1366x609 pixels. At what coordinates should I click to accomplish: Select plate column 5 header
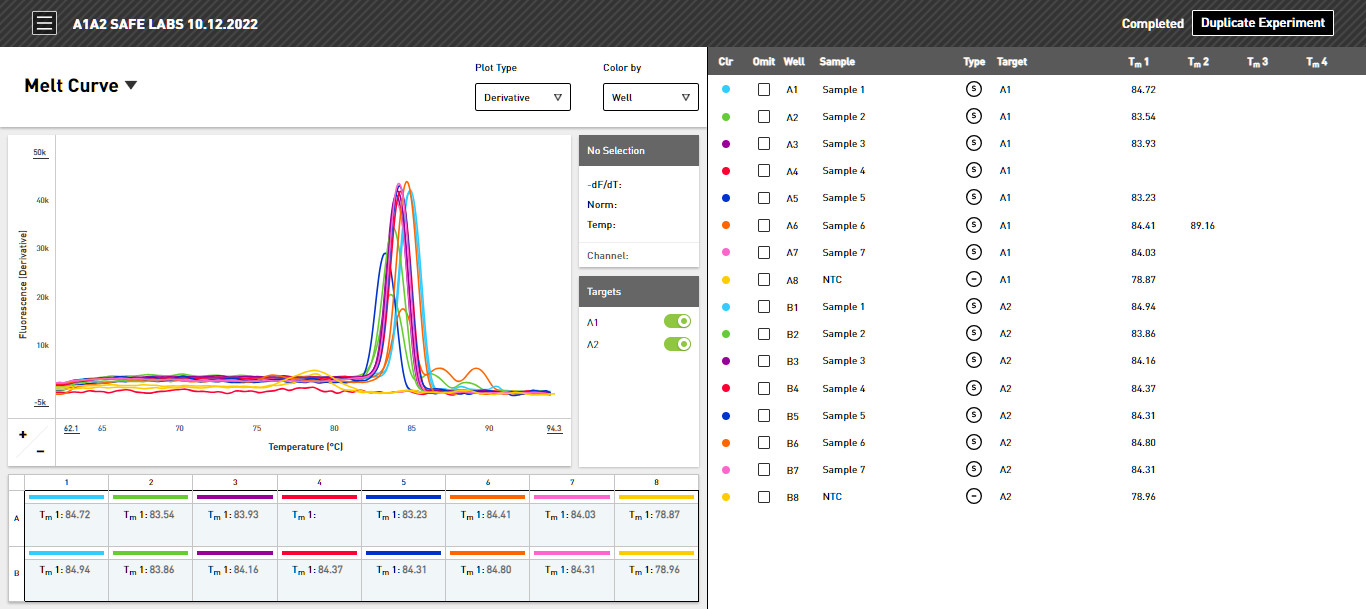[x=404, y=482]
